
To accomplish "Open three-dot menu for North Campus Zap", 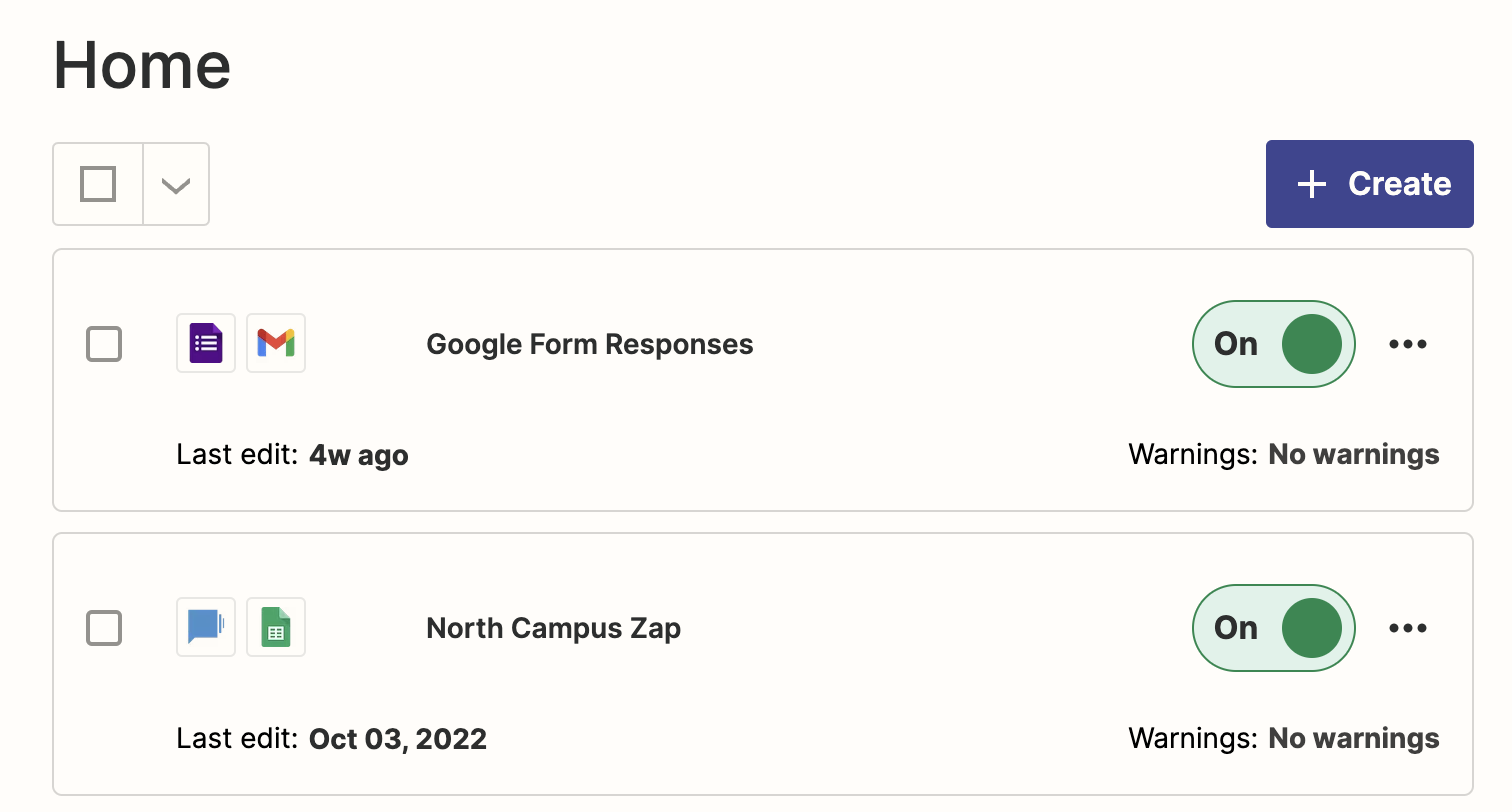I will (x=1408, y=628).
